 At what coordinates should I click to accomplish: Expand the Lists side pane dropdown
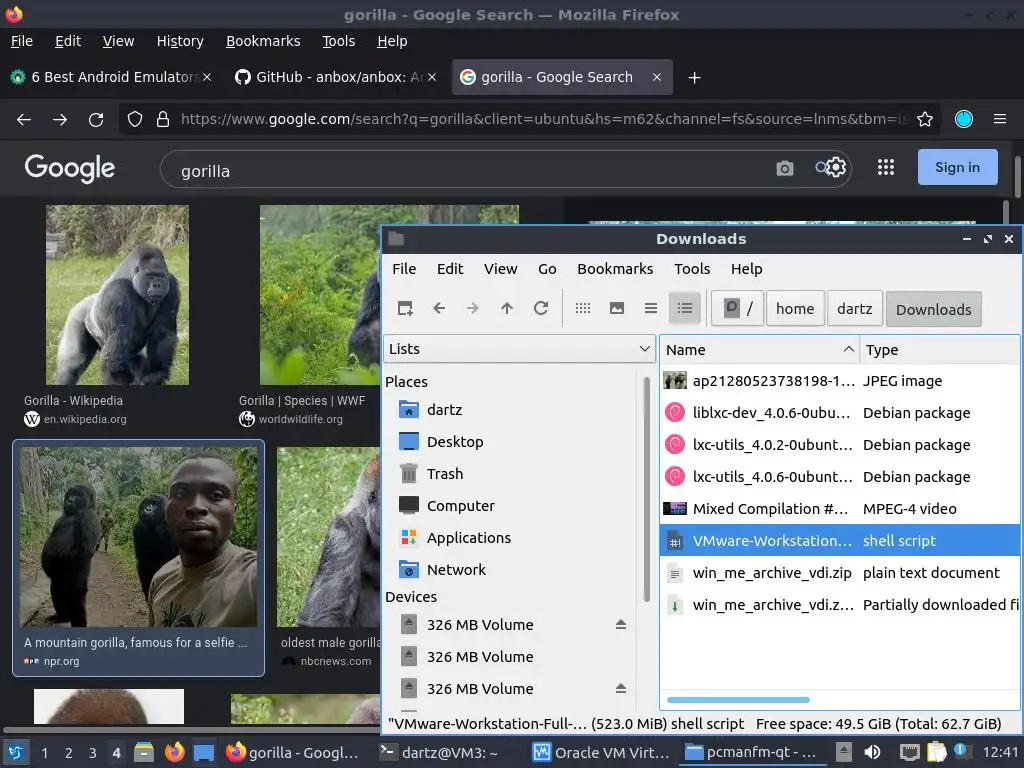coord(519,349)
